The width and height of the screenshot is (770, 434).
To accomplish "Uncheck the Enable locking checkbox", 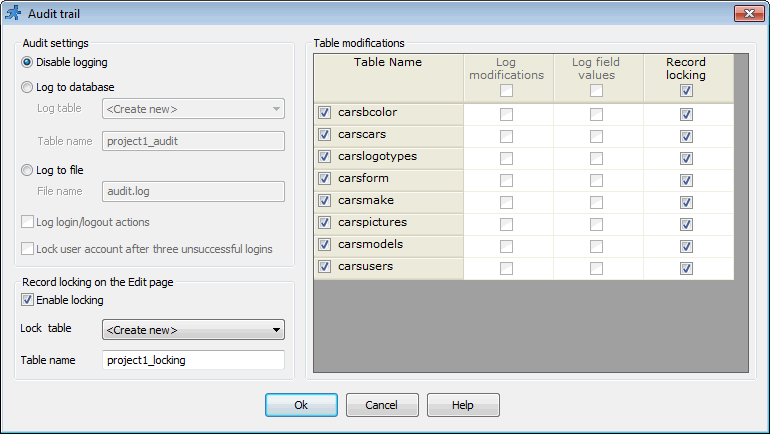I will [28, 300].
